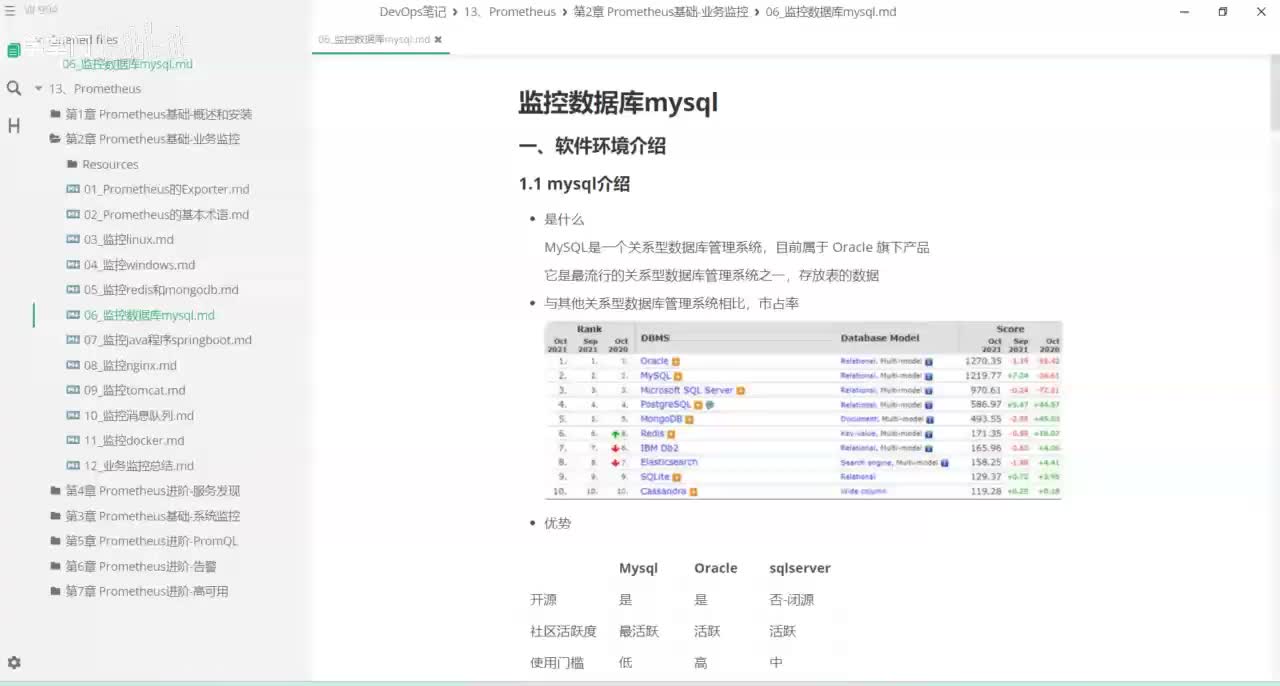Restore down the window using title bar button

(1222, 11)
